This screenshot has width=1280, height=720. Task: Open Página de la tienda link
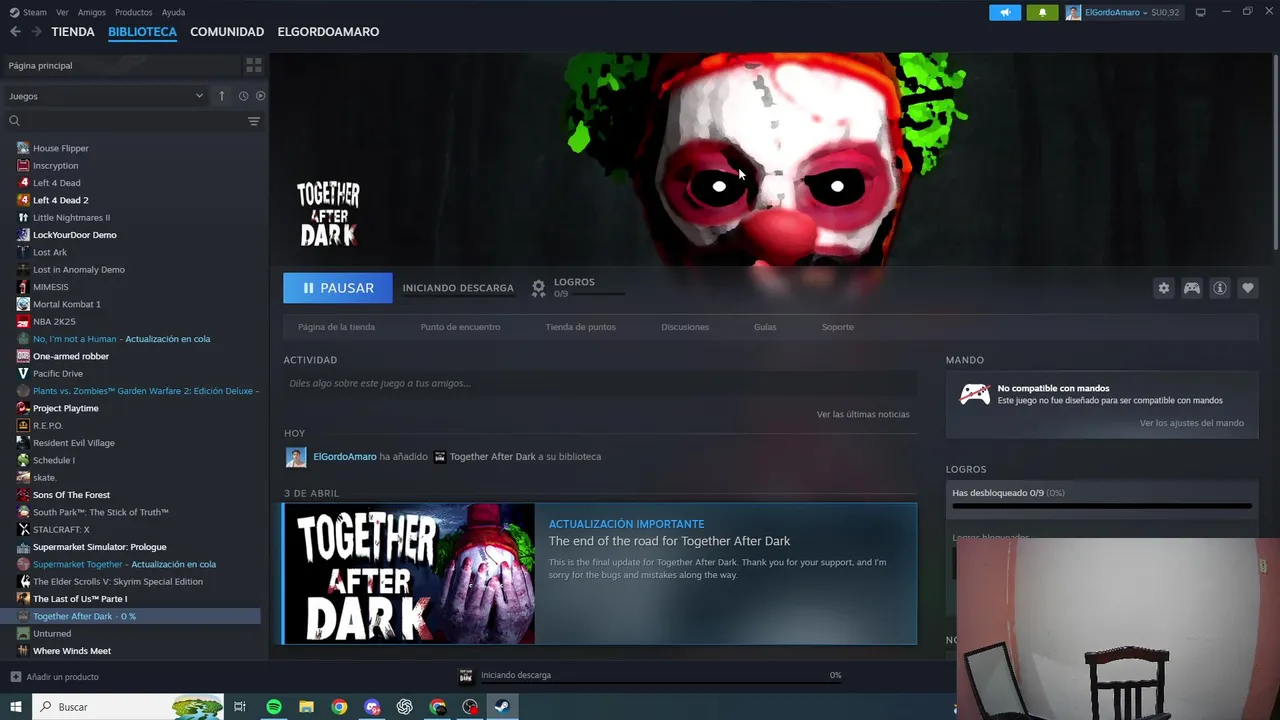coord(336,327)
